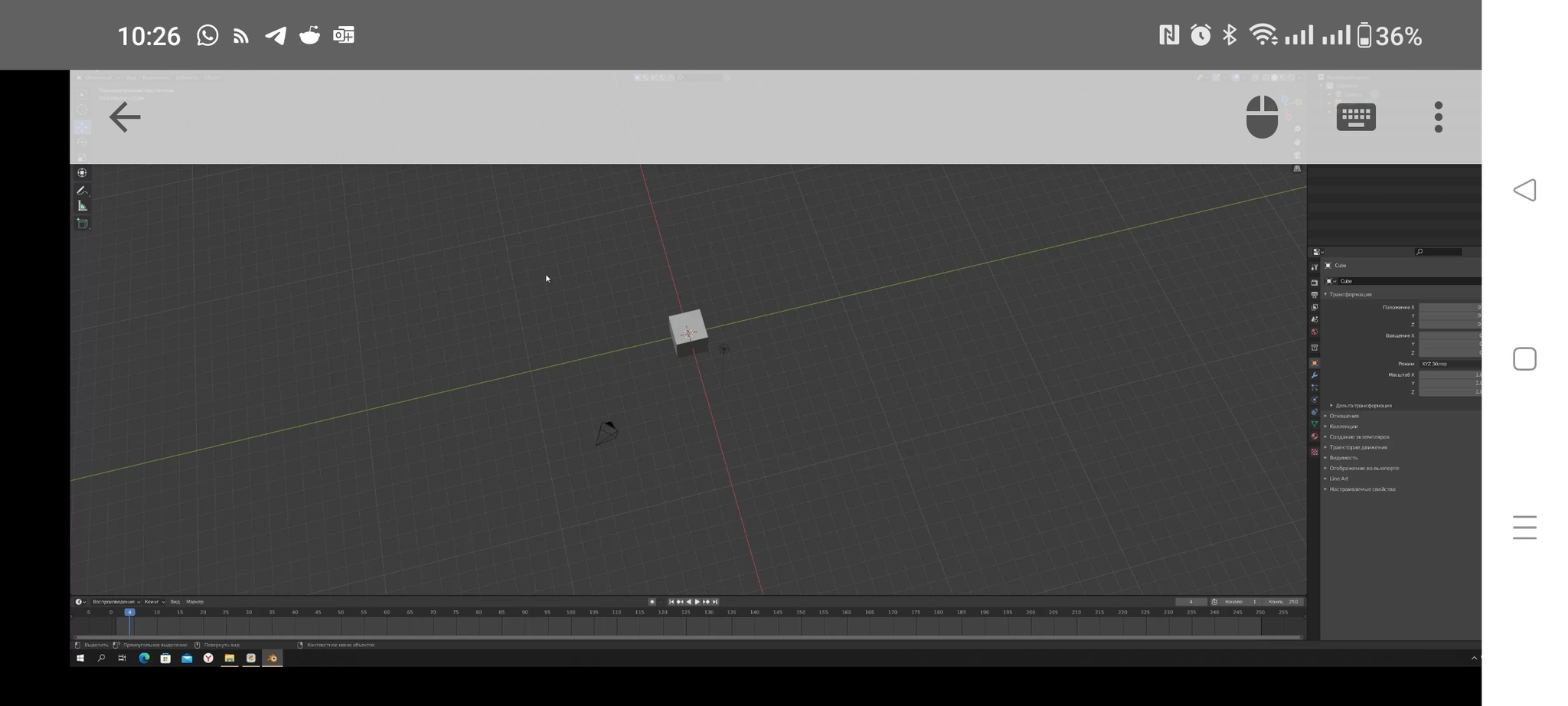Select the camera object in the viewport
This screenshot has height=706, width=1568.
[606, 433]
